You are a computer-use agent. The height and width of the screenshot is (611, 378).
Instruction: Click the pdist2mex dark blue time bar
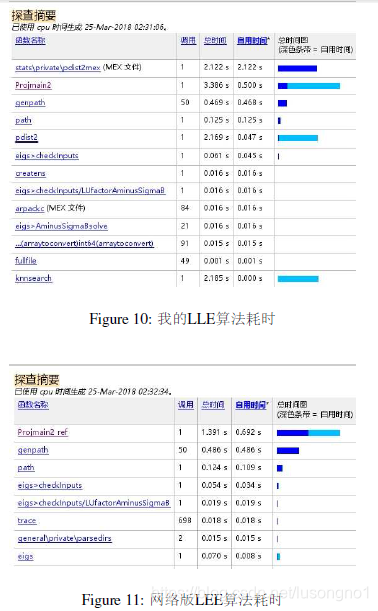[x=297, y=68]
